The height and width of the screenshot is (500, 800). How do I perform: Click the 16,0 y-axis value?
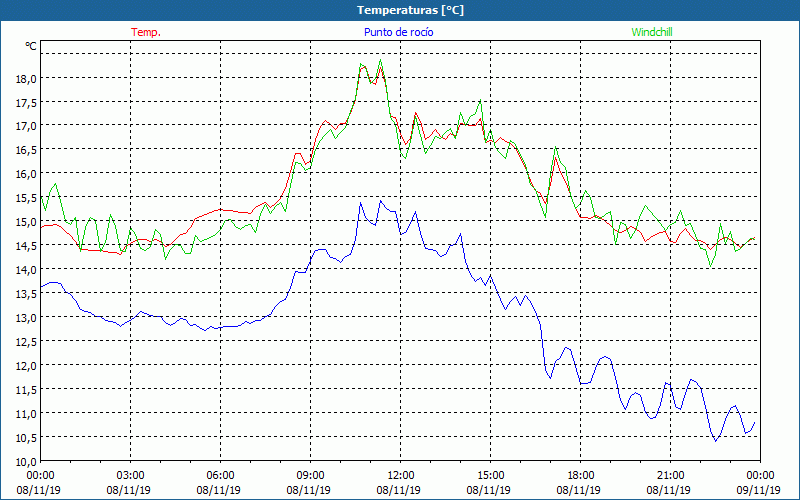(27, 174)
